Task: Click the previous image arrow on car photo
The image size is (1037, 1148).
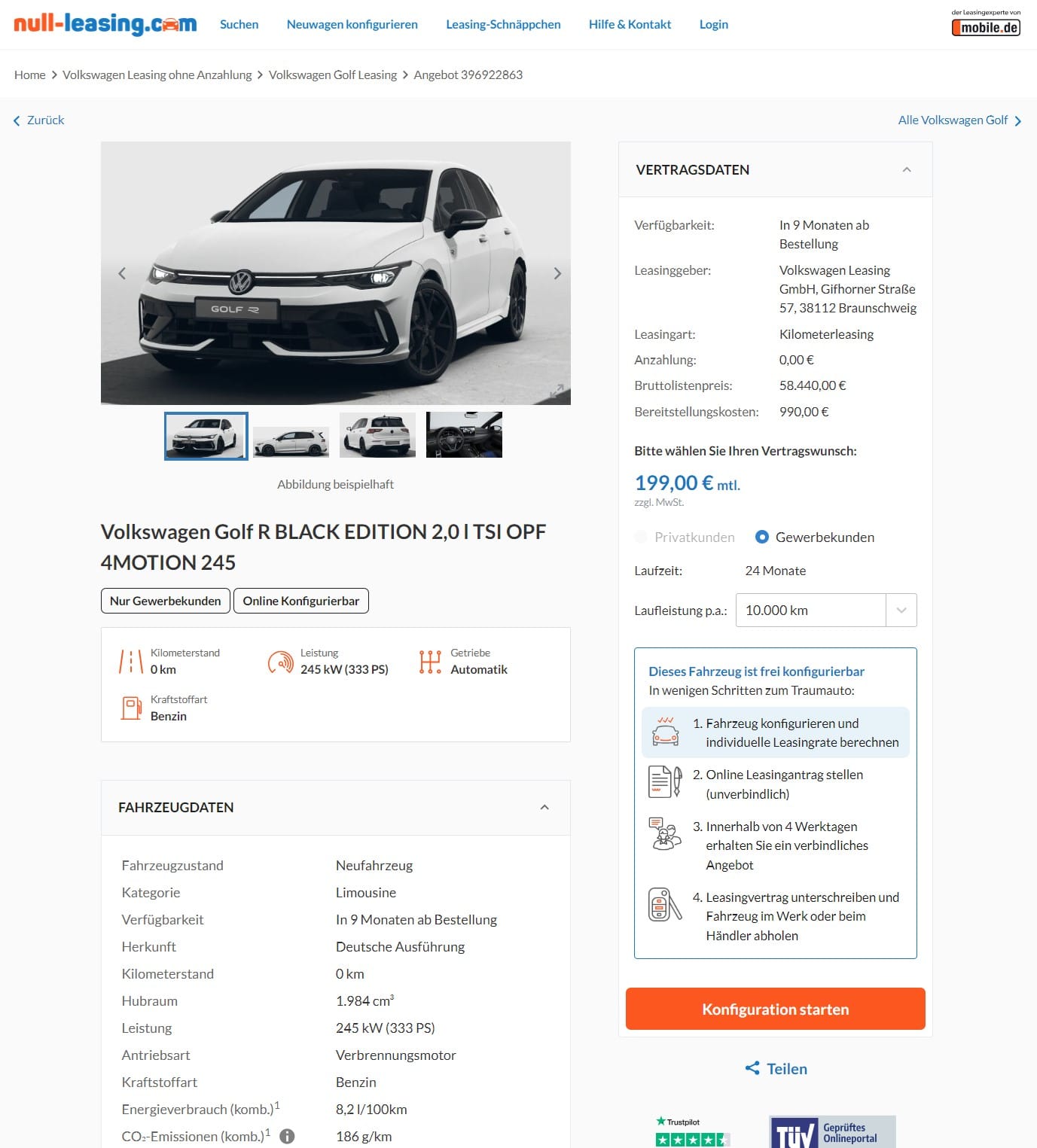Action: pos(122,273)
